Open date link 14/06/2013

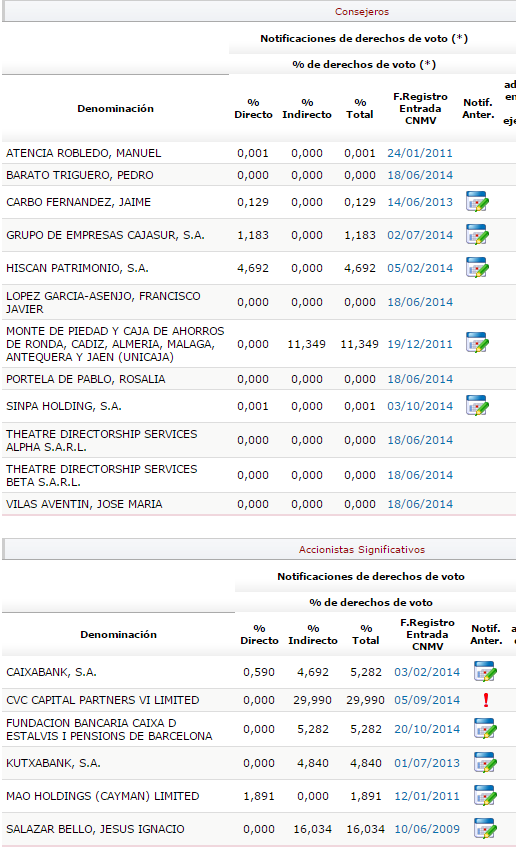(x=420, y=203)
